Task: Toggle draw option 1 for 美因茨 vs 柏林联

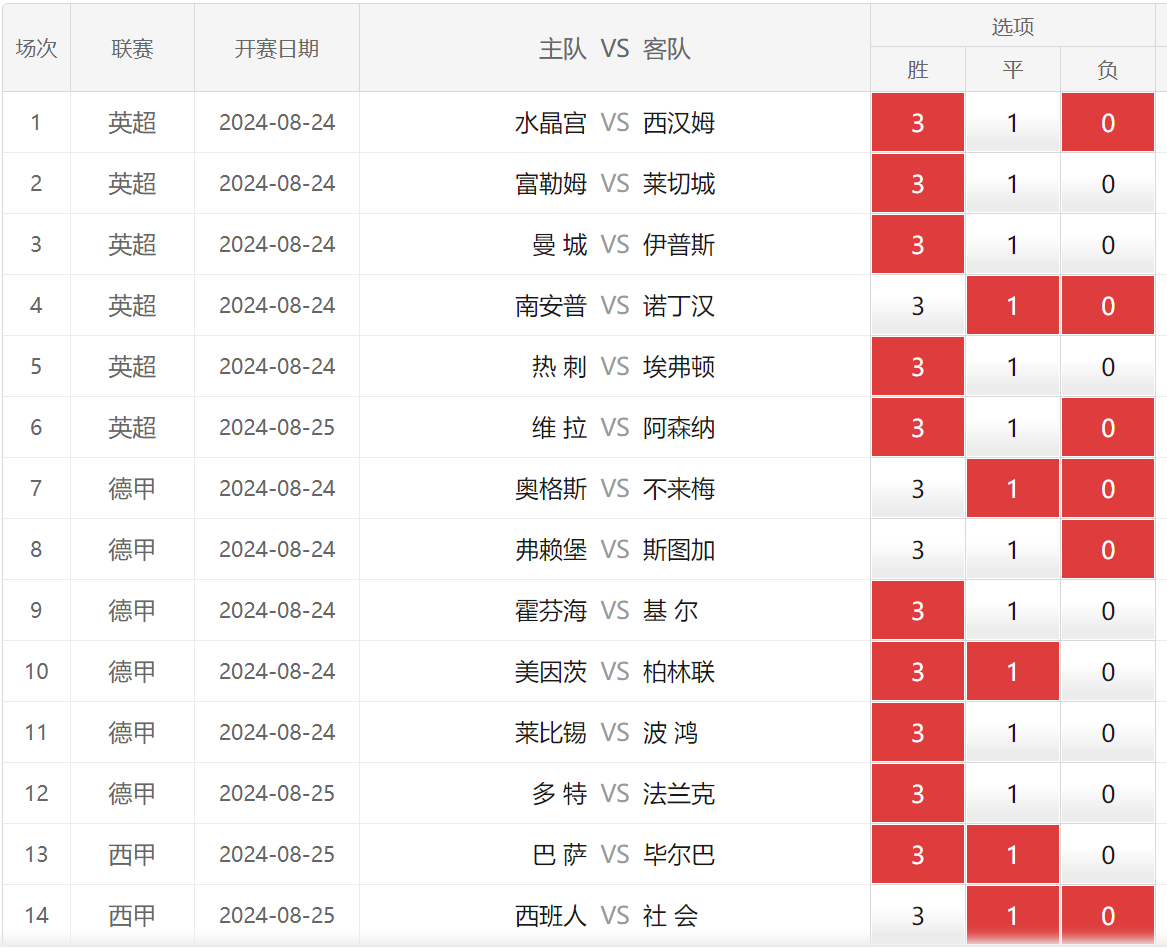Action: click(1012, 671)
